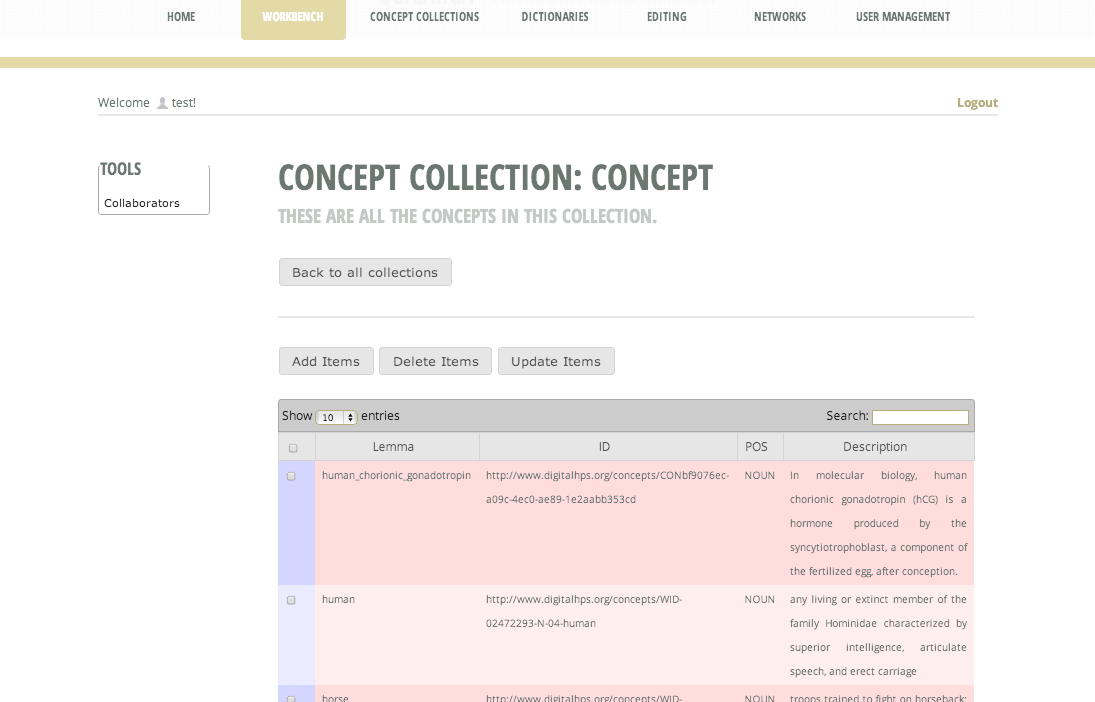The width and height of the screenshot is (1095, 702).
Task: Open Collaborators in the Tools panel
Action: click(x=141, y=201)
